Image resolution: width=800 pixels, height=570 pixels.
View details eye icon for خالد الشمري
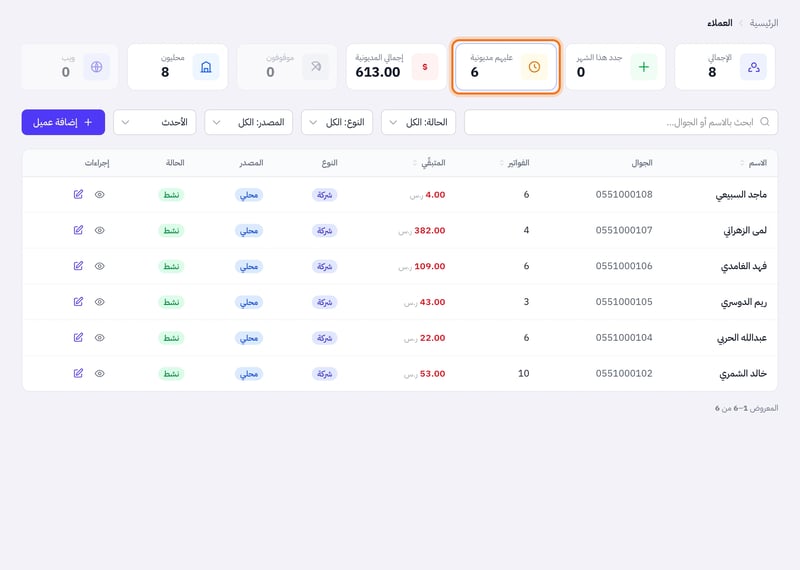point(99,373)
